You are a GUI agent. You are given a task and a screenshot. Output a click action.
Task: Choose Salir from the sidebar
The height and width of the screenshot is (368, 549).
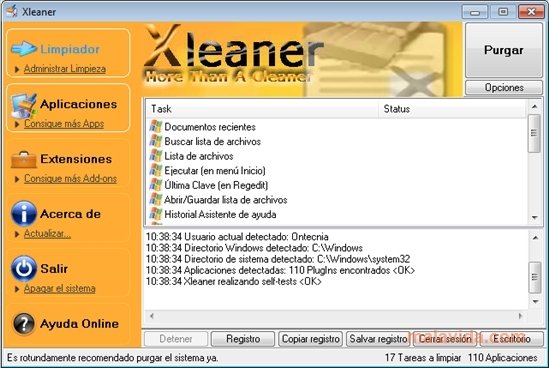click(x=54, y=269)
